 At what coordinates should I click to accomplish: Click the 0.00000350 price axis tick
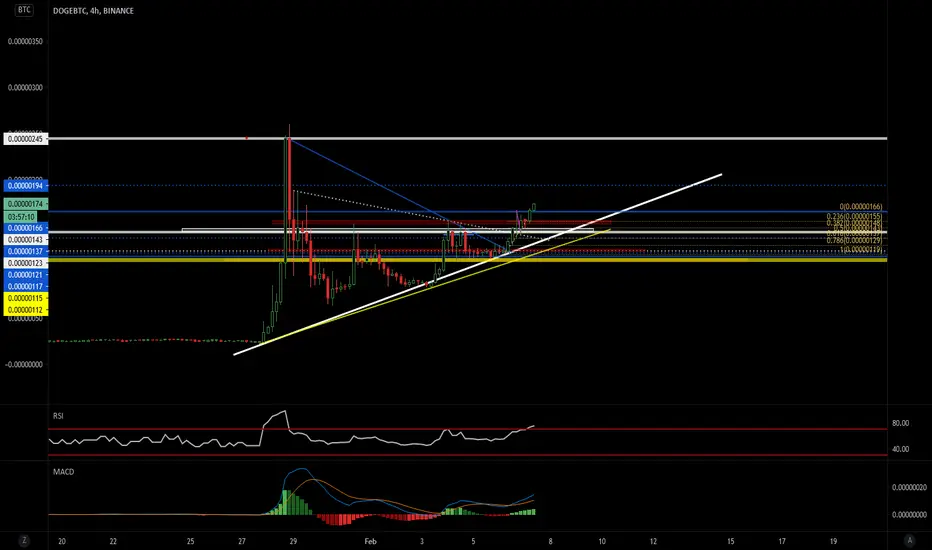pos(25,42)
